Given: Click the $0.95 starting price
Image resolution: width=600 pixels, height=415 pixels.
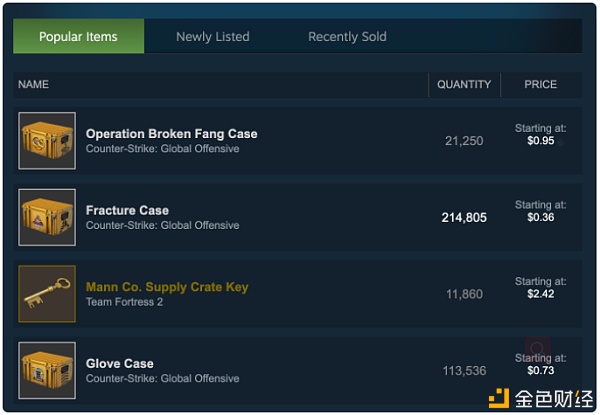Looking at the screenshot, I should click(540, 141).
